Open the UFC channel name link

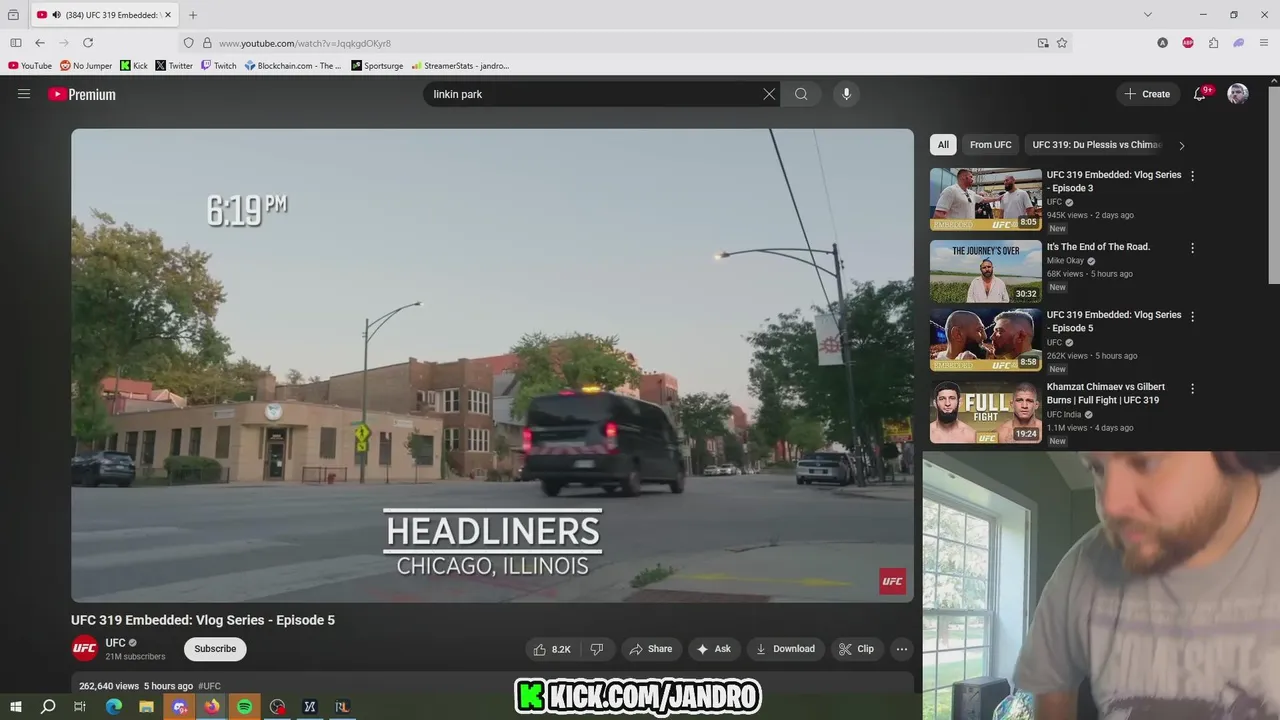coord(116,643)
